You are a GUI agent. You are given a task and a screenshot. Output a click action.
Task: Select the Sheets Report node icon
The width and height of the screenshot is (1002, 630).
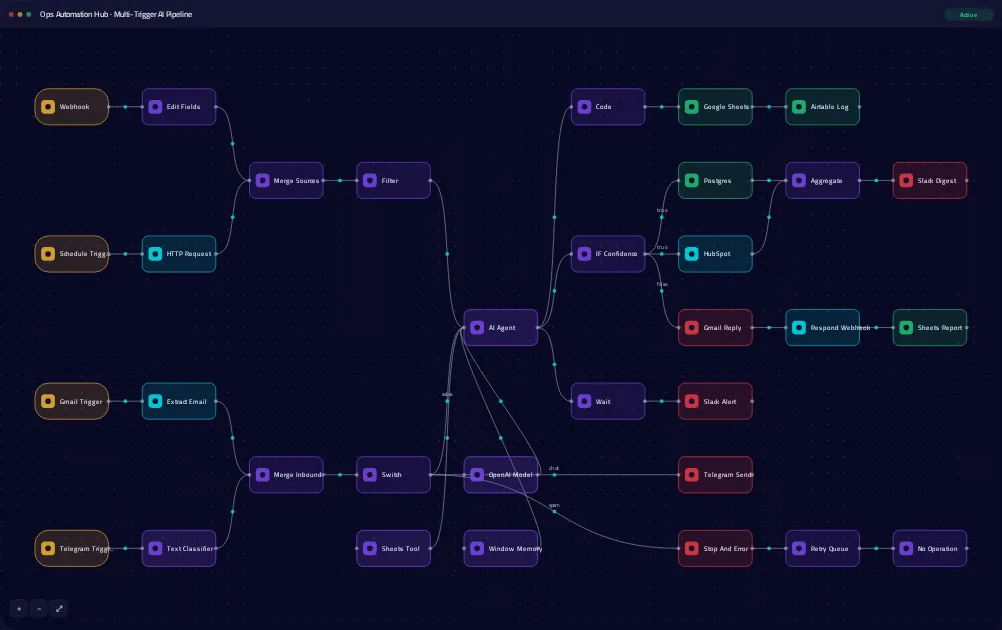click(x=907, y=328)
